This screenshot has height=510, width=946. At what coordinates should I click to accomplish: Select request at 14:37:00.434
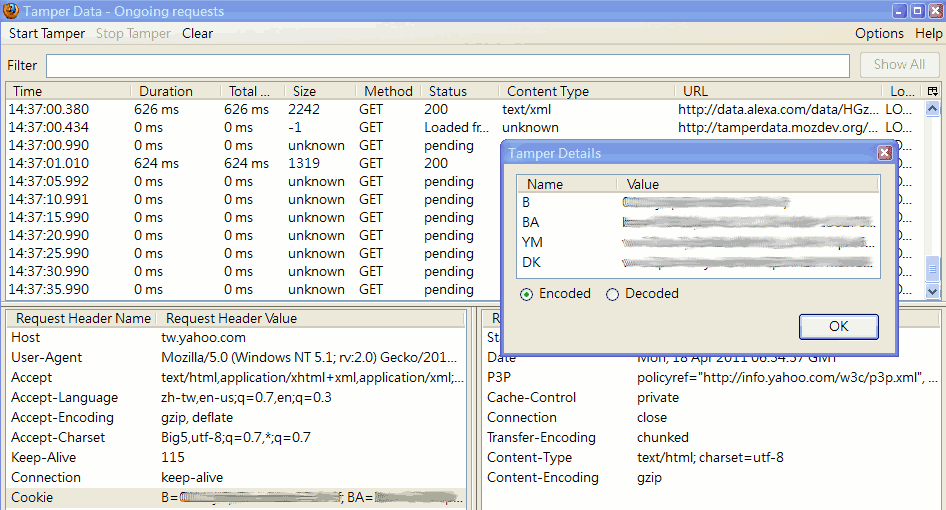pos(465,127)
